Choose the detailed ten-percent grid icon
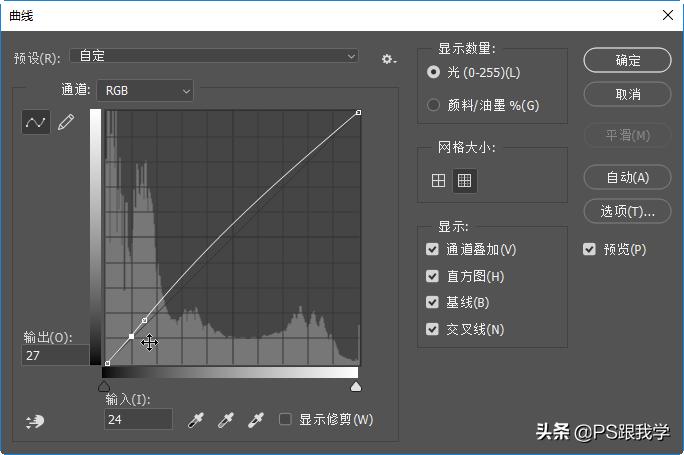The width and height of the screenshot is (684, 455). [x=465, y=180]
